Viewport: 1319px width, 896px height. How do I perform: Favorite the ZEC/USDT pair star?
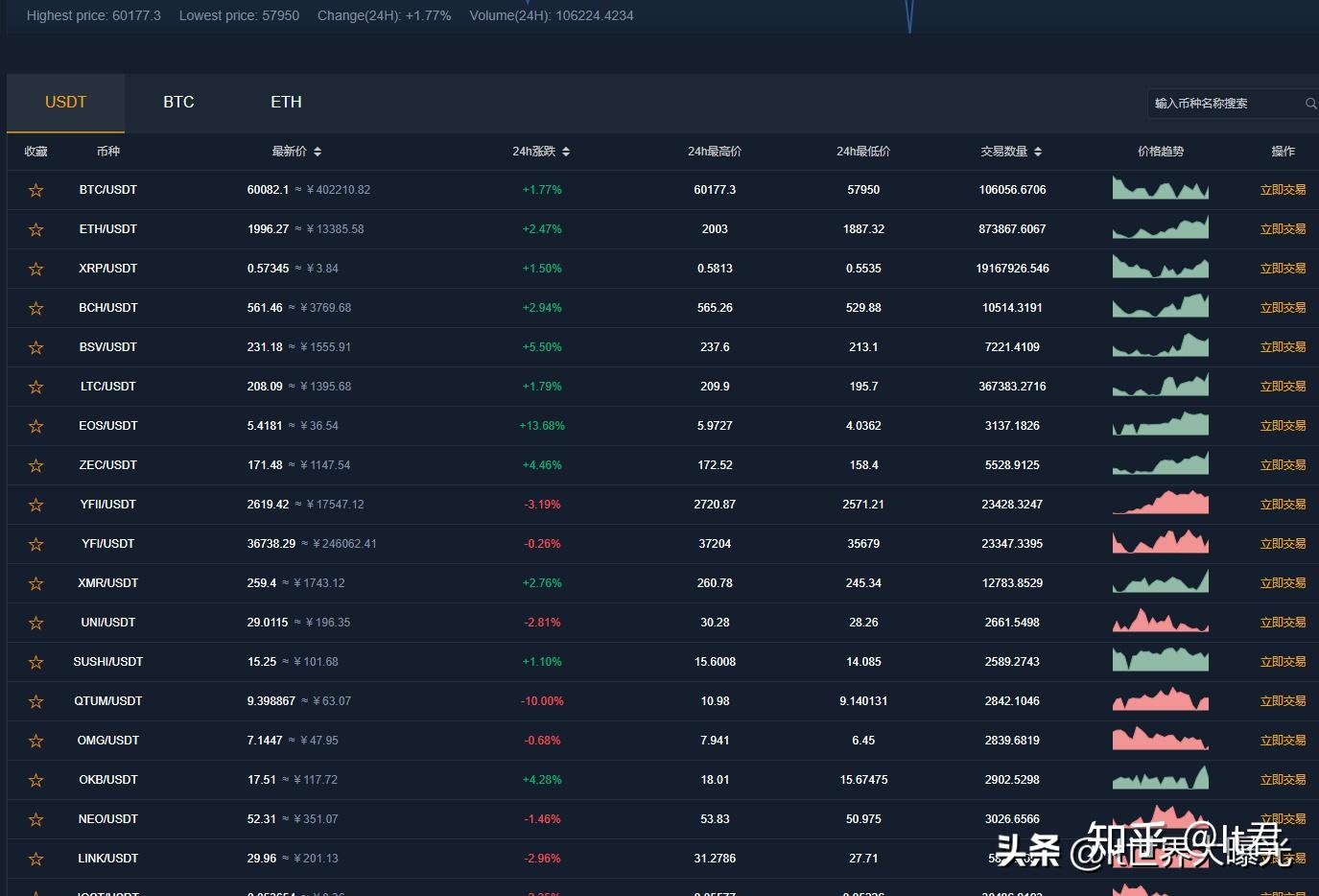[35, 465]
